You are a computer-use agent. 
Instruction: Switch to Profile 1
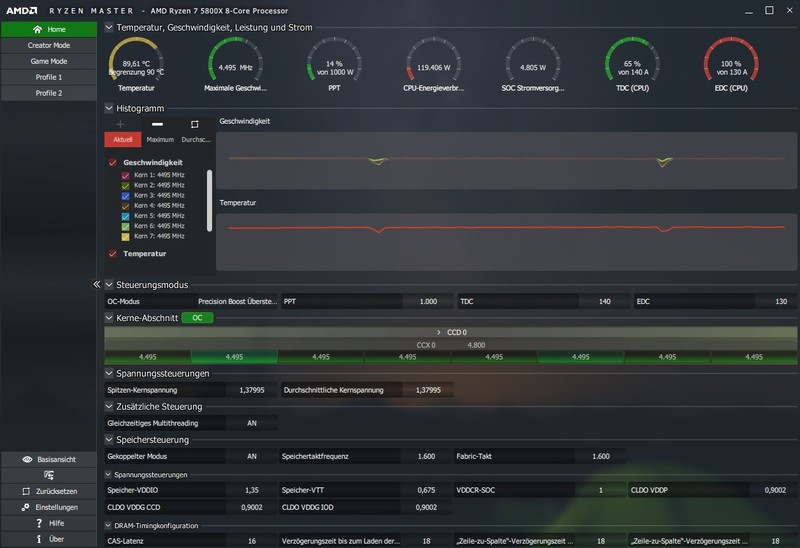click(49, 77)
